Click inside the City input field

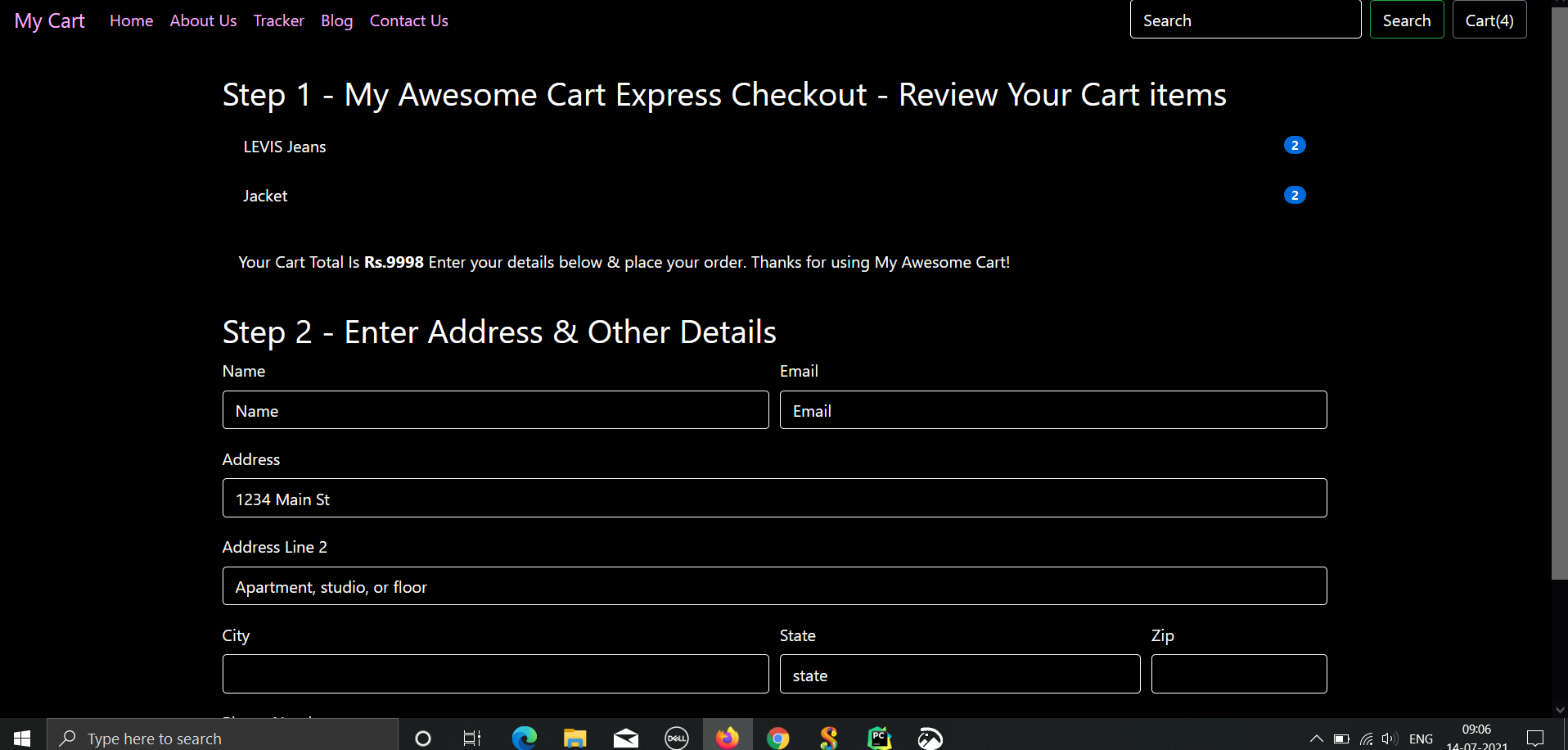click(495, 673)
